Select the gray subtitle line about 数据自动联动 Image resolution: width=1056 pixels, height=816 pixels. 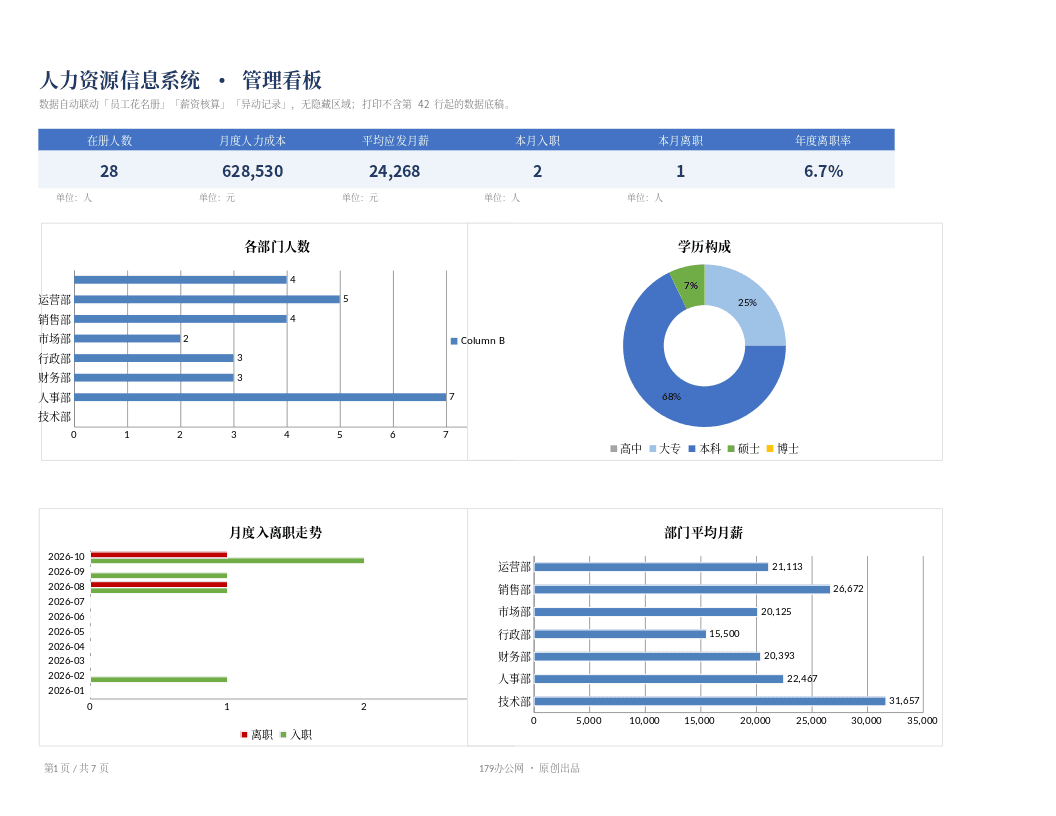(276, 104)
